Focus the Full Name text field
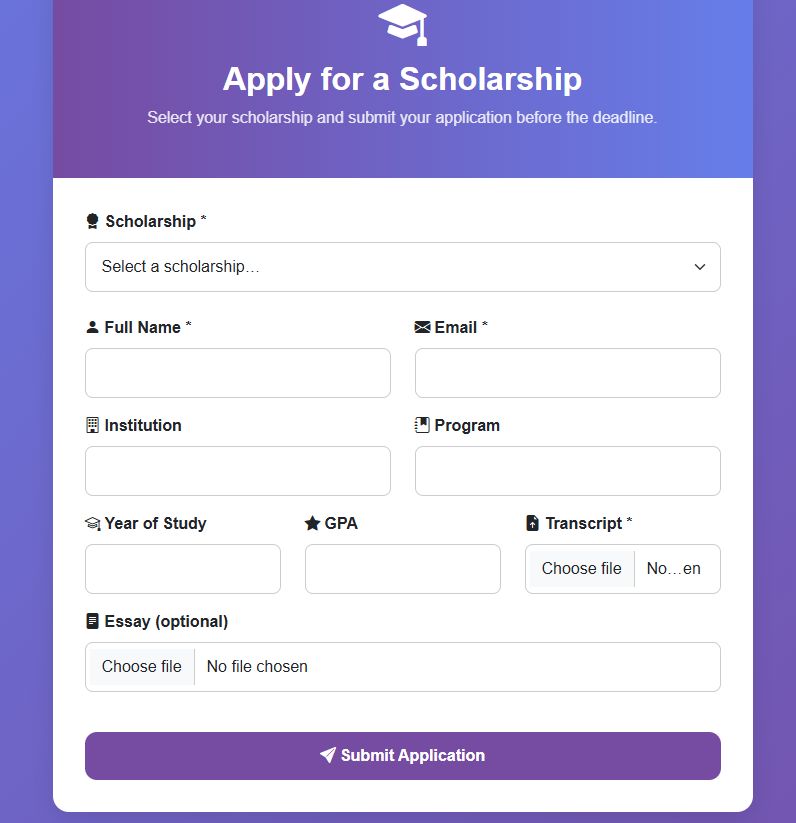The height and width of the screenshot is (823, 796). tap(238, 373)
